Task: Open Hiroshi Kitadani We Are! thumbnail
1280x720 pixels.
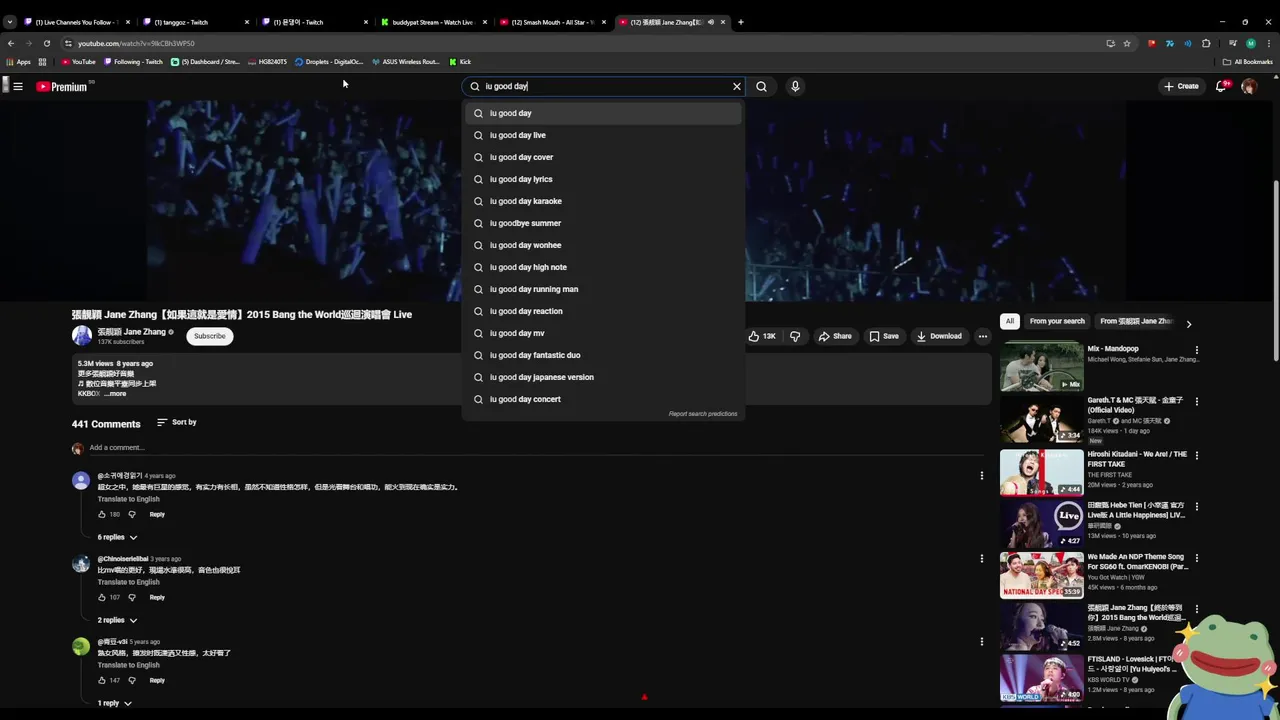Action: coord(1041,472)
